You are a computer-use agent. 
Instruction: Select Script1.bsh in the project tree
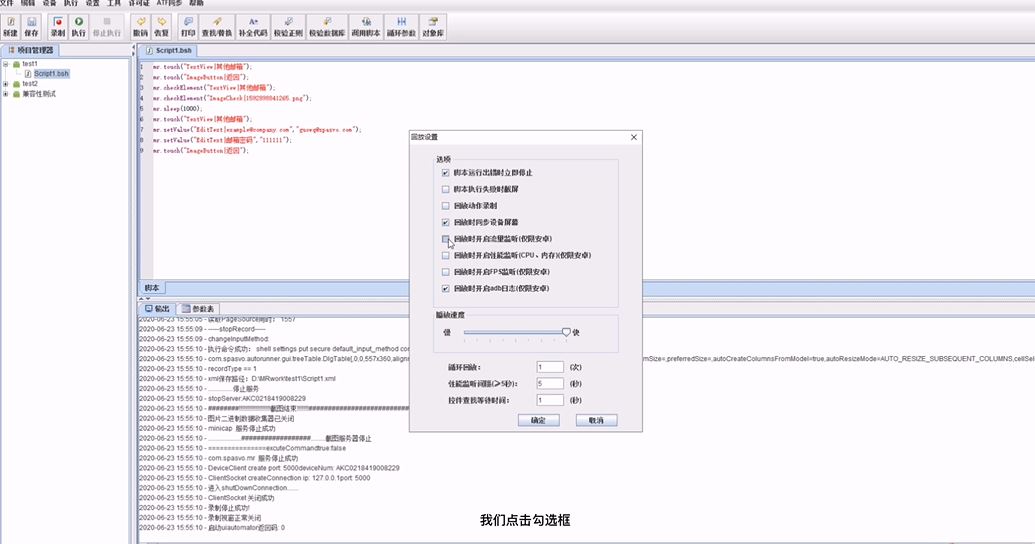coord(51,74)
